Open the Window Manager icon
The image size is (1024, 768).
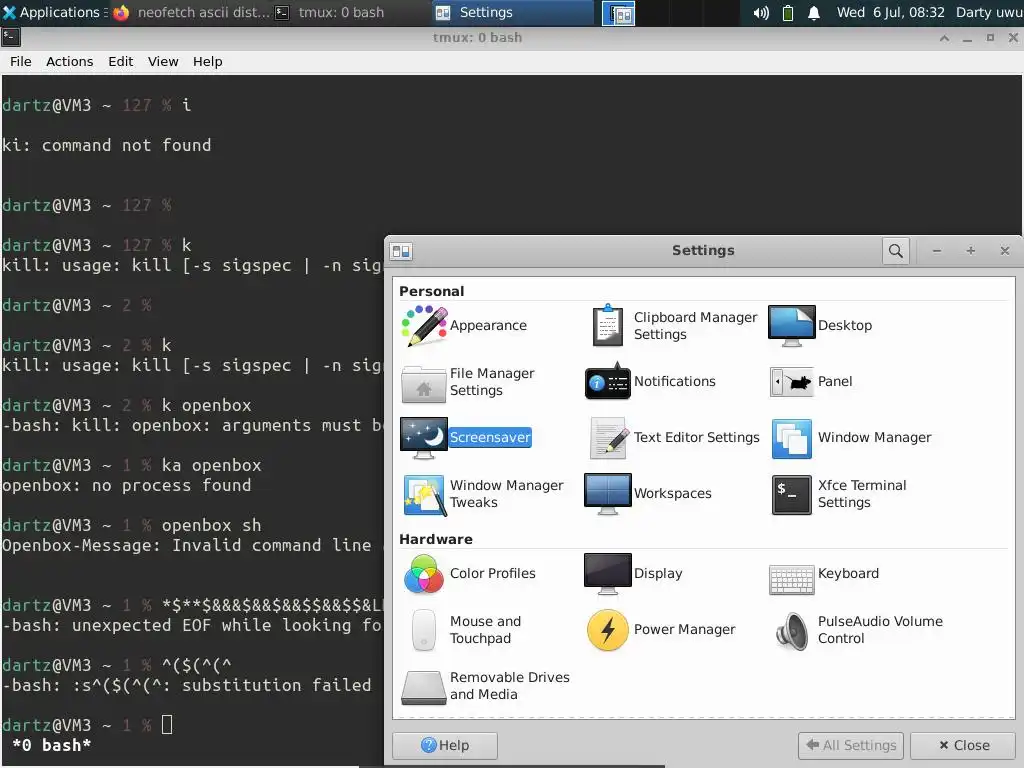pyautogui.click(x=792, y=438)
